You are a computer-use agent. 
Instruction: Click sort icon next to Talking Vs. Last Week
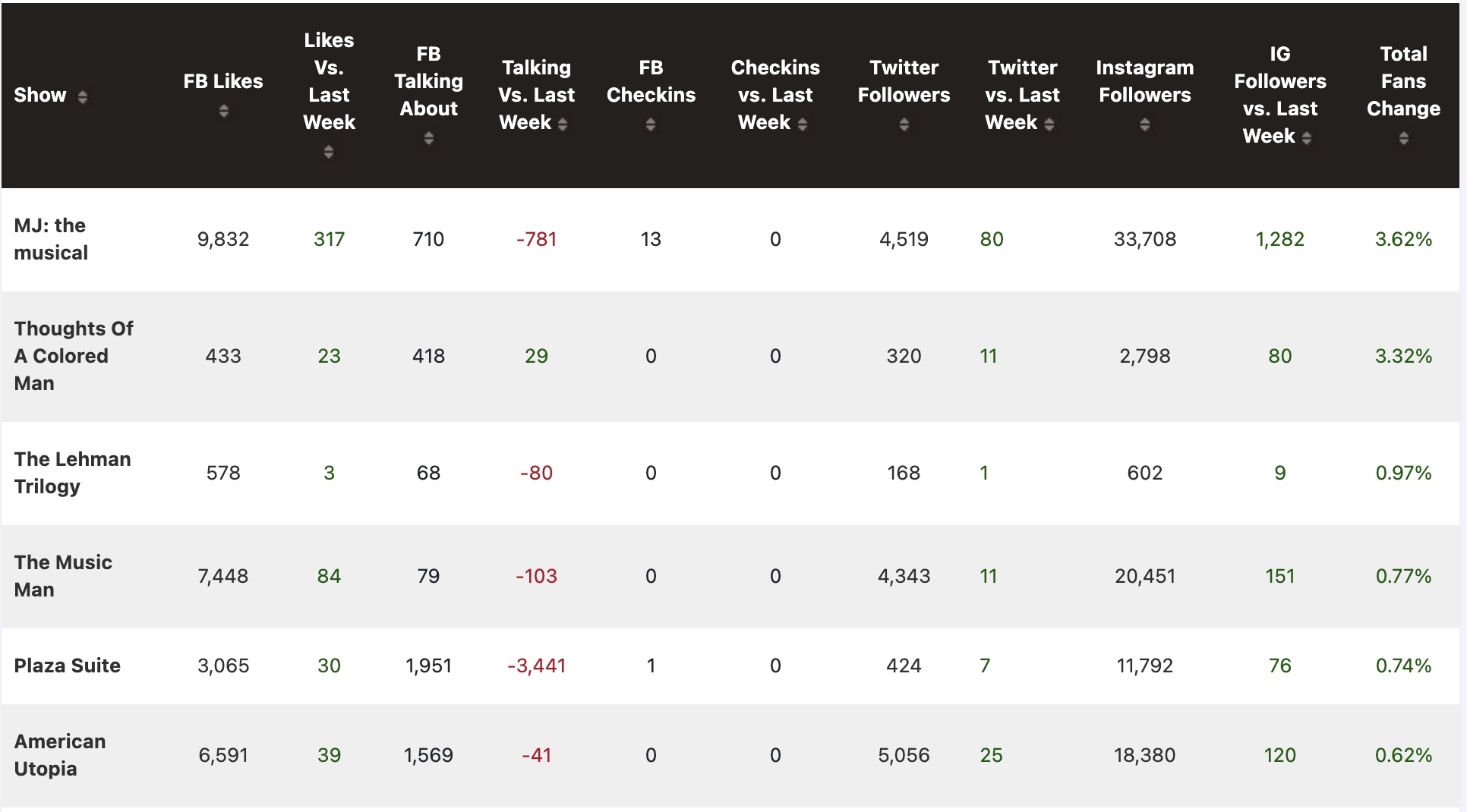[x=563, y=125]
